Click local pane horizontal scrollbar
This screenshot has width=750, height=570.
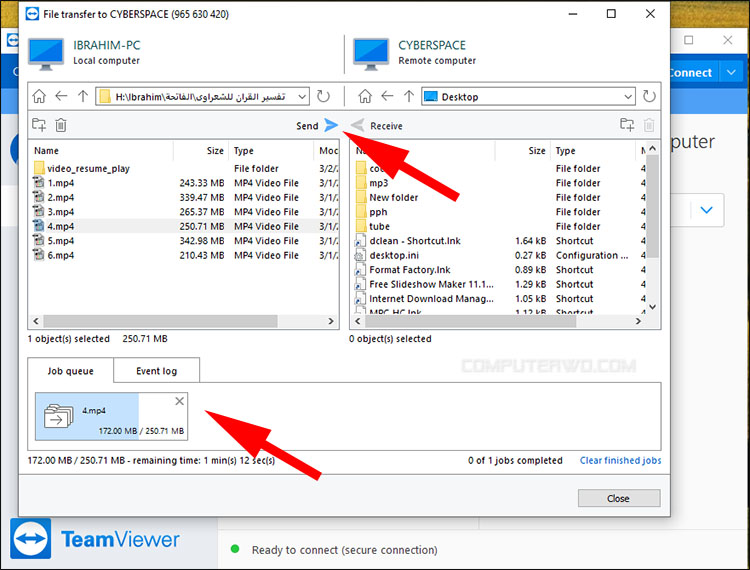point(160,321)
